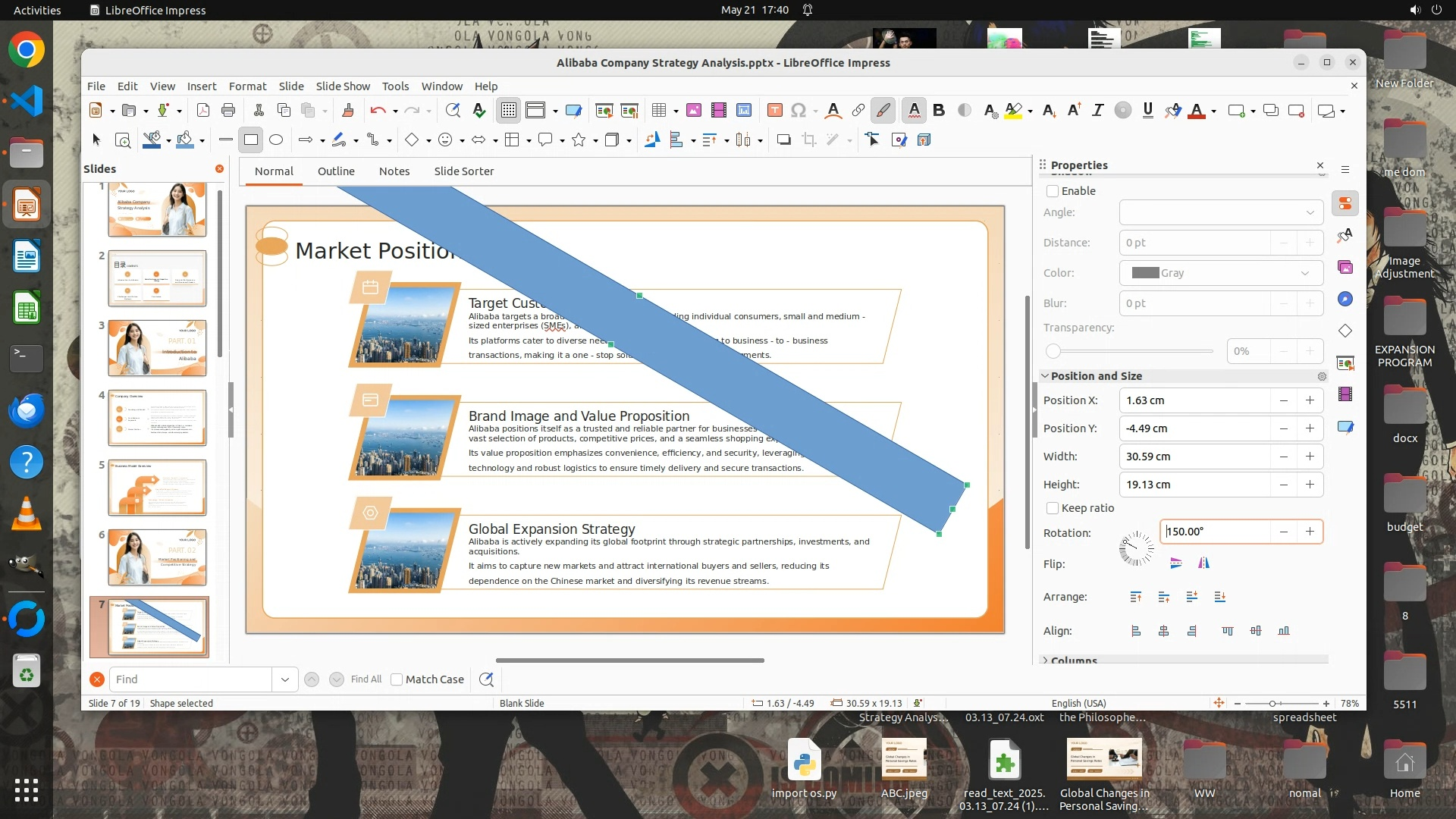Click the Flip Vertically icon

coord(1175,563)
